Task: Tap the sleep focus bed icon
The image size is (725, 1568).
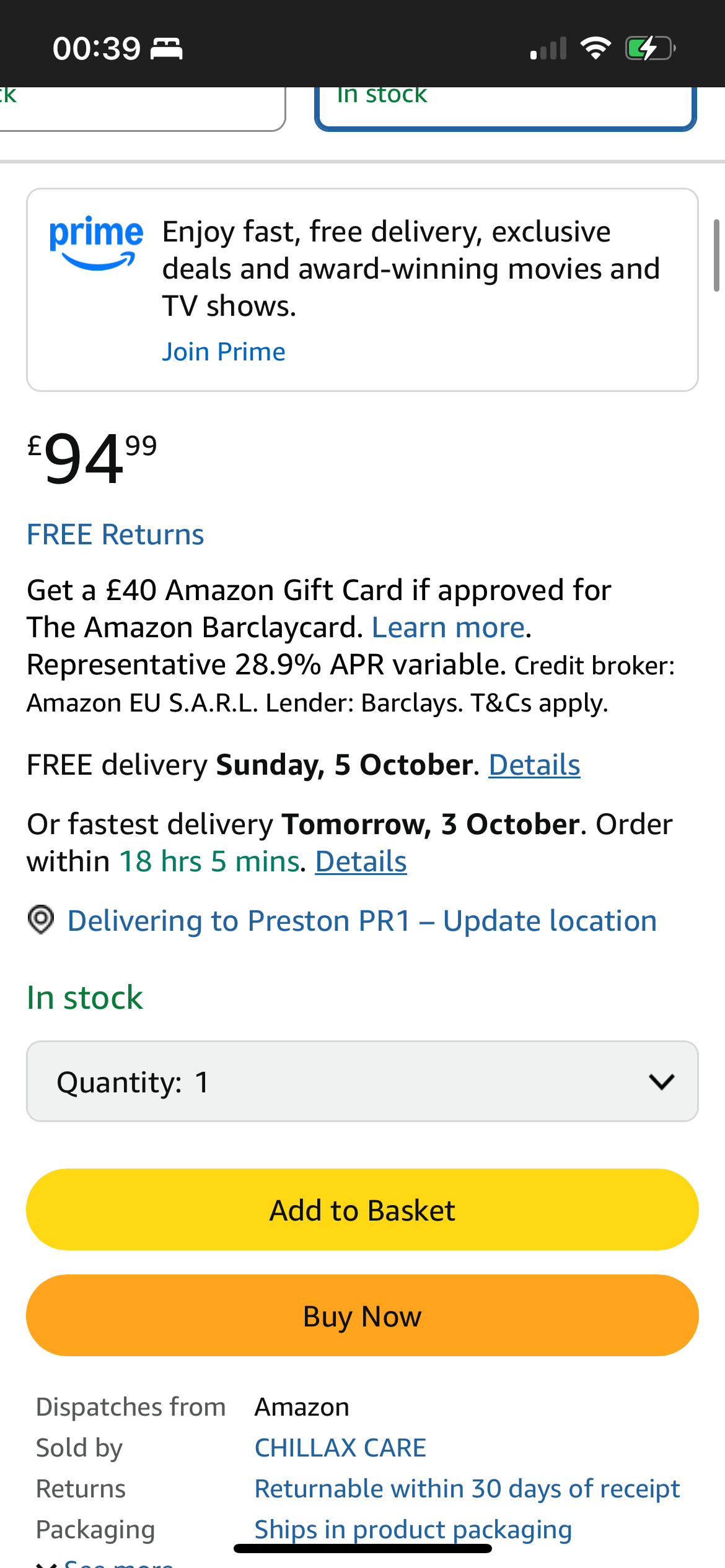Action: click(167, 48)
